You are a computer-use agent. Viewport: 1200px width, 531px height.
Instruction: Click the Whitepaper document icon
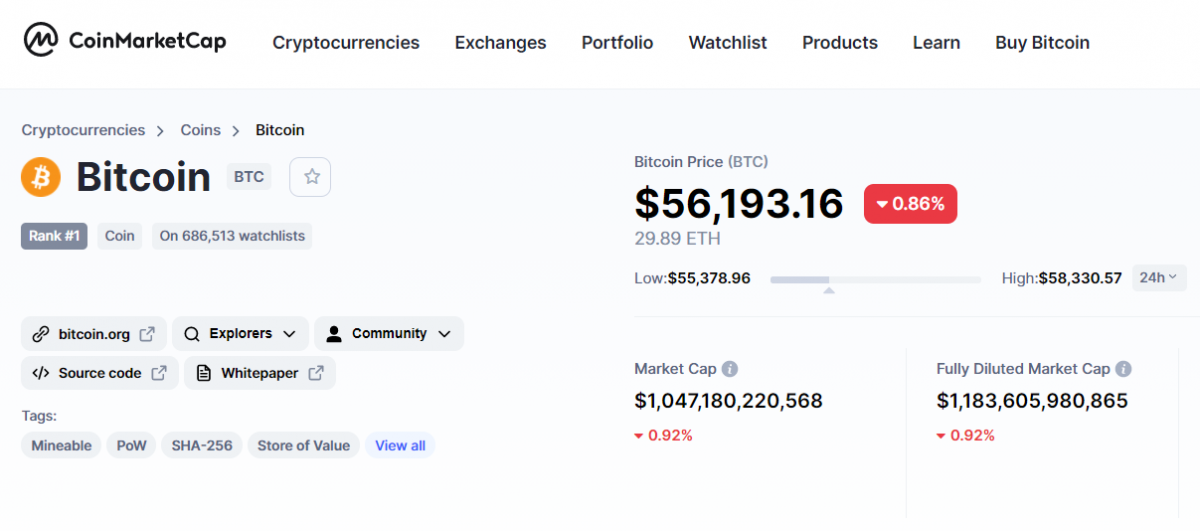click(x=204, y=373)
